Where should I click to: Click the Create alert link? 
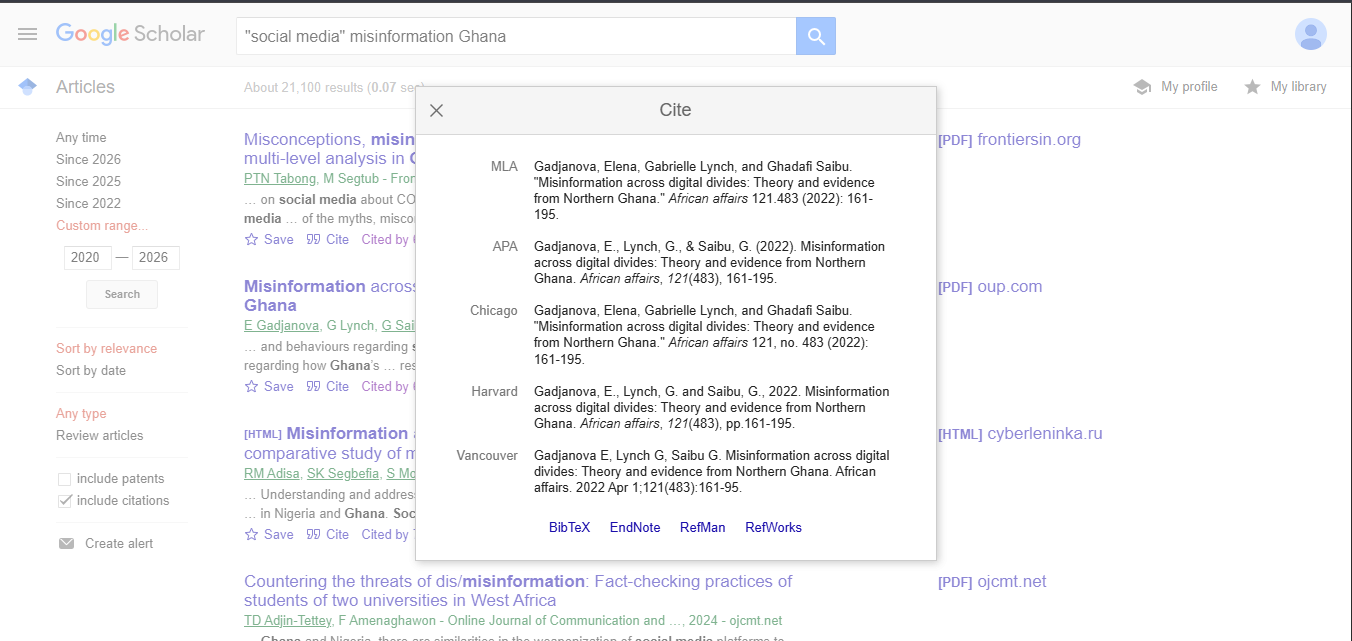click(119, 544)
